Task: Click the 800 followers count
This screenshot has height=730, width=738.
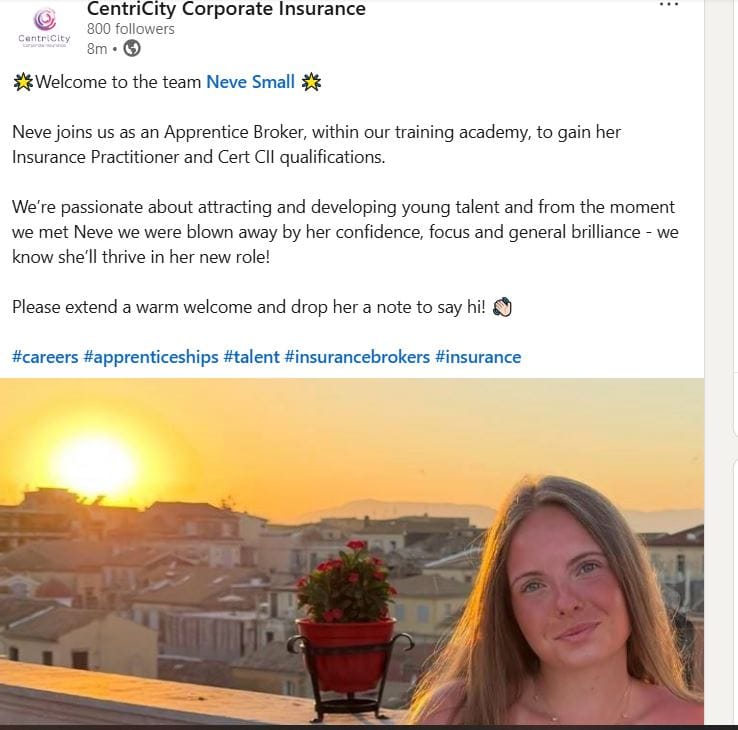Action: click(131, 29)
